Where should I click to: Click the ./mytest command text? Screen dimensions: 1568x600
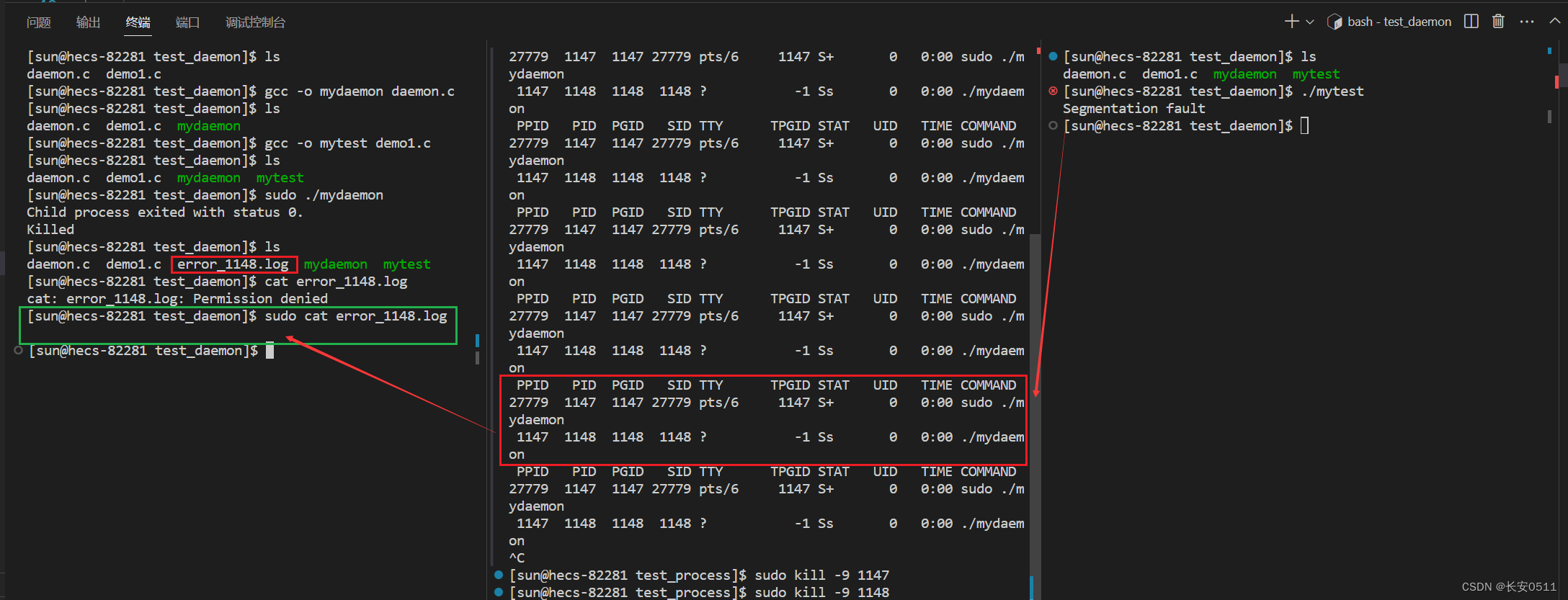1332,91
